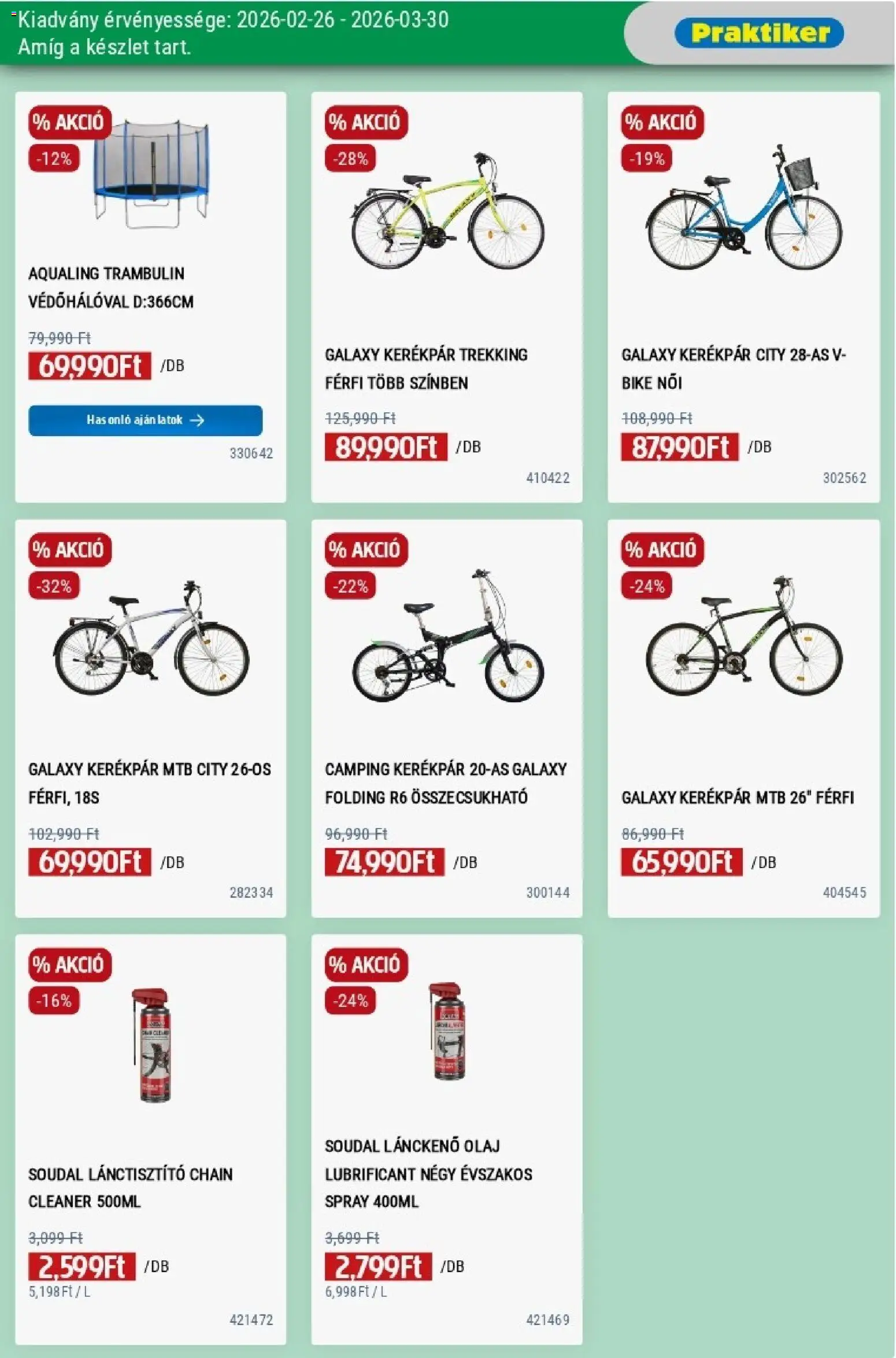Open Galaxy Kerékpár MTB 26" Férfi title
The image size is (896, 1358).
coord(737,798)
